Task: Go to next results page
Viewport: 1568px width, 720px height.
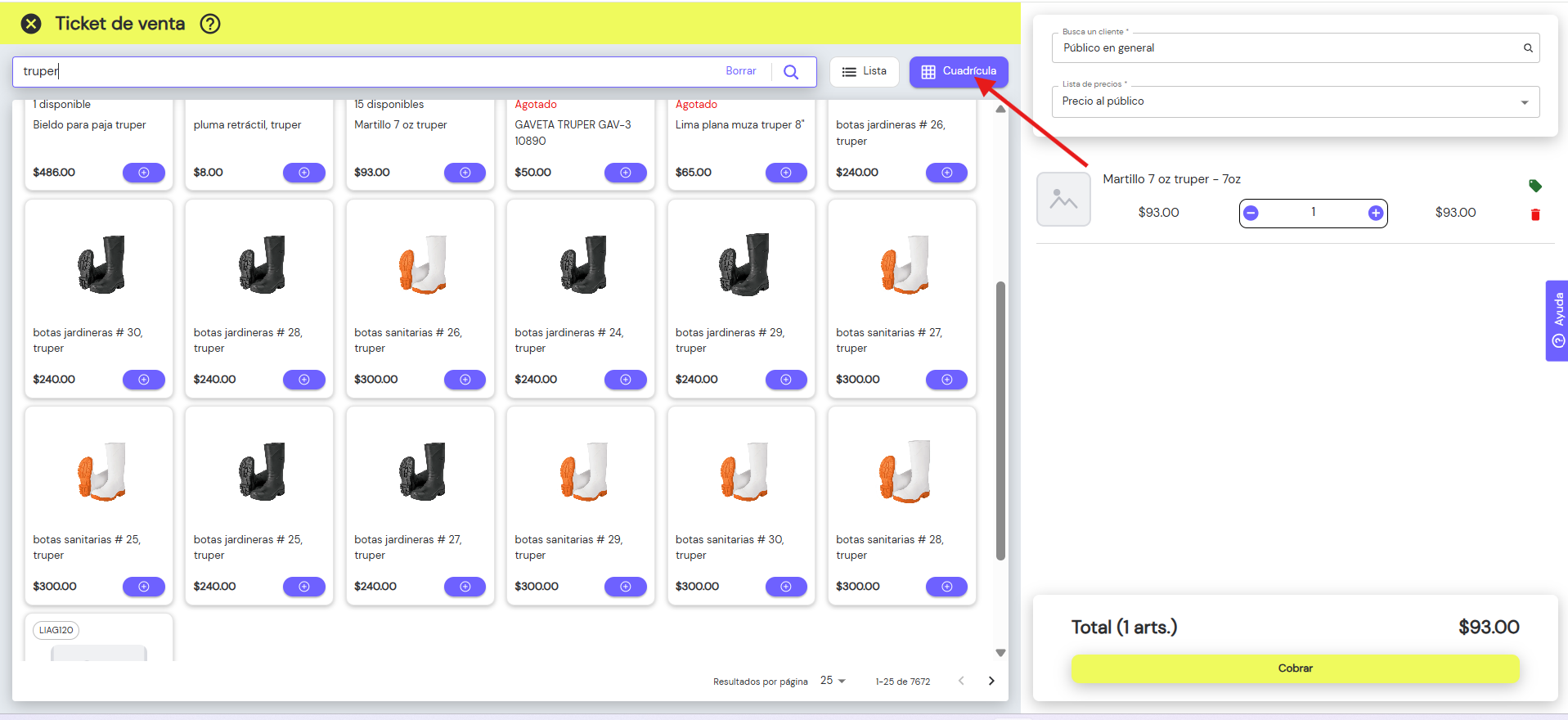Action: coord(991,681)
